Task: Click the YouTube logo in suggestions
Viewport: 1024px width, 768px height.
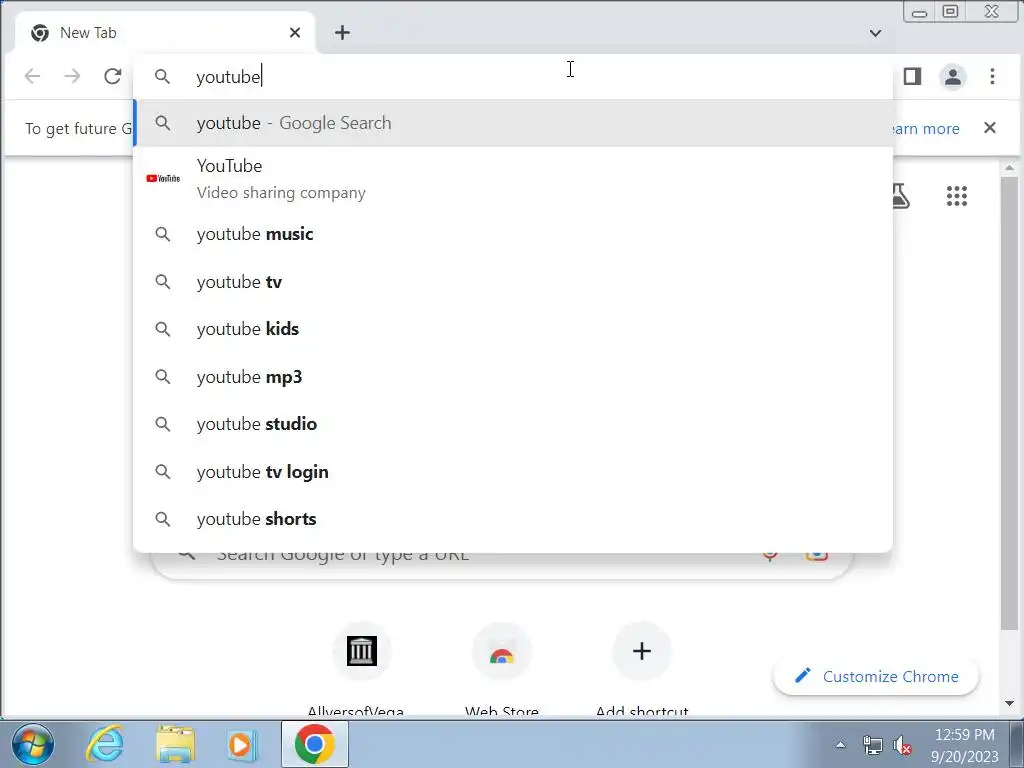Action: pos(163,178)
